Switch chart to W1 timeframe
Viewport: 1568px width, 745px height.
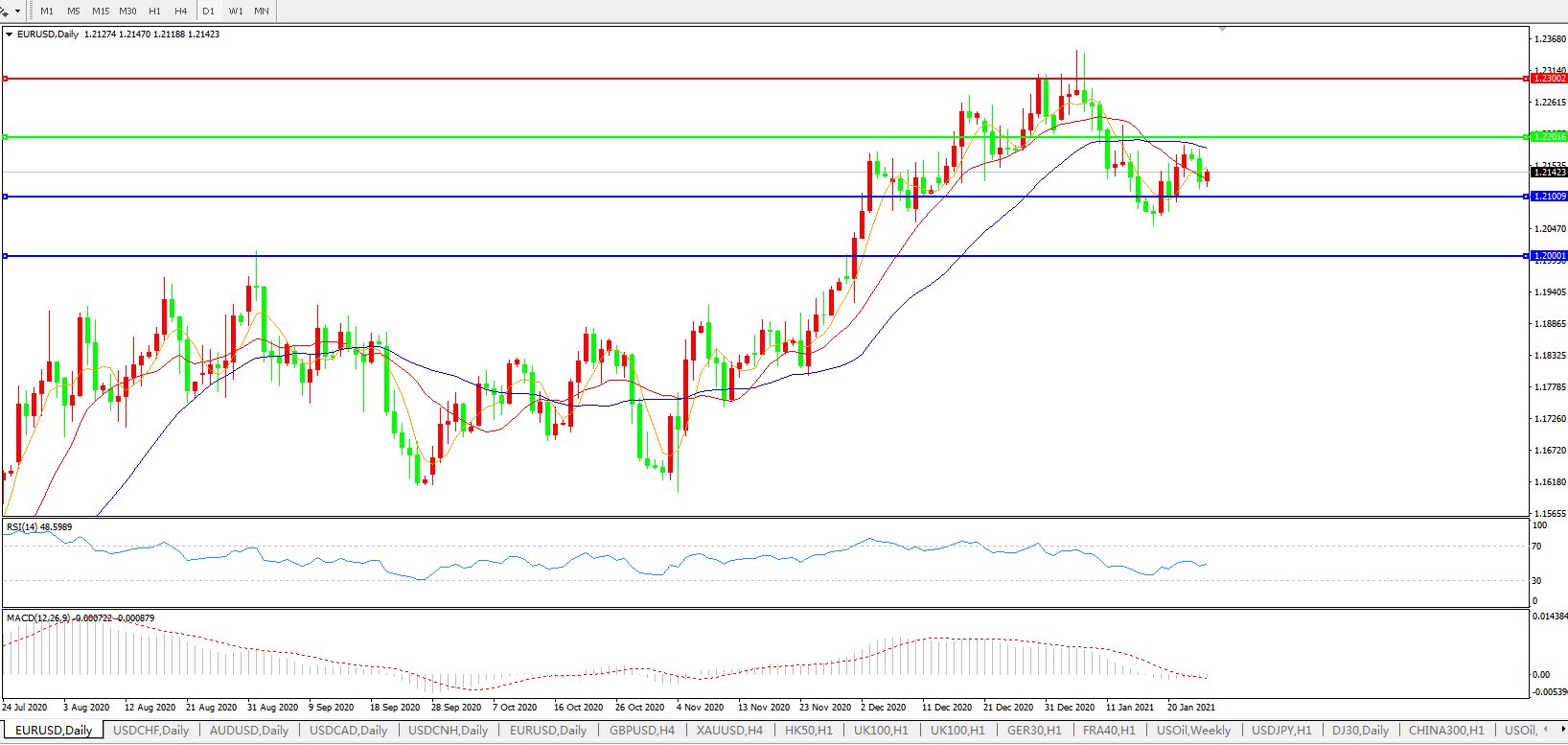coord(236,12)
